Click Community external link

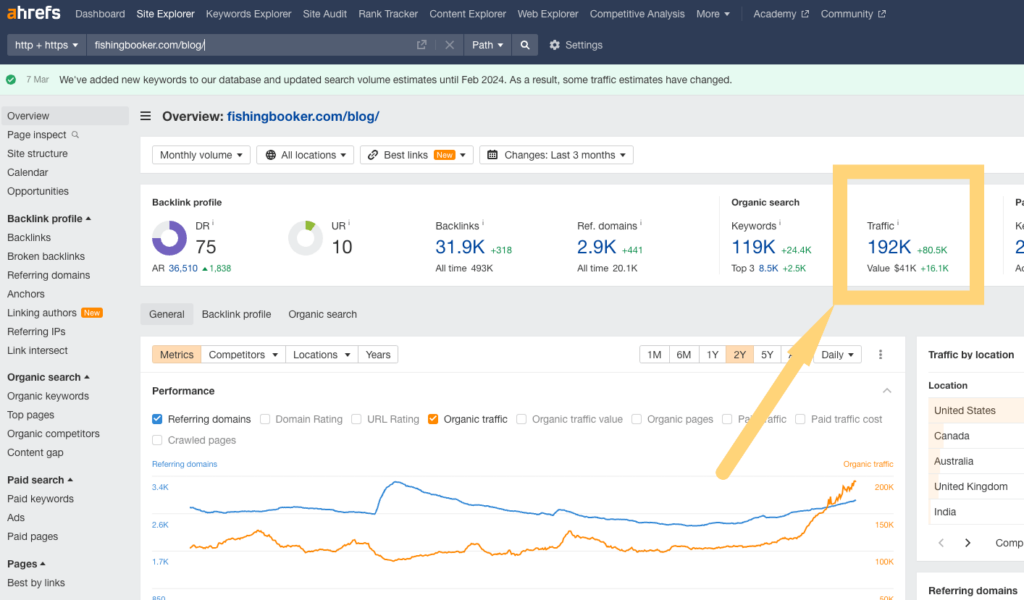(x=853, y=14)
